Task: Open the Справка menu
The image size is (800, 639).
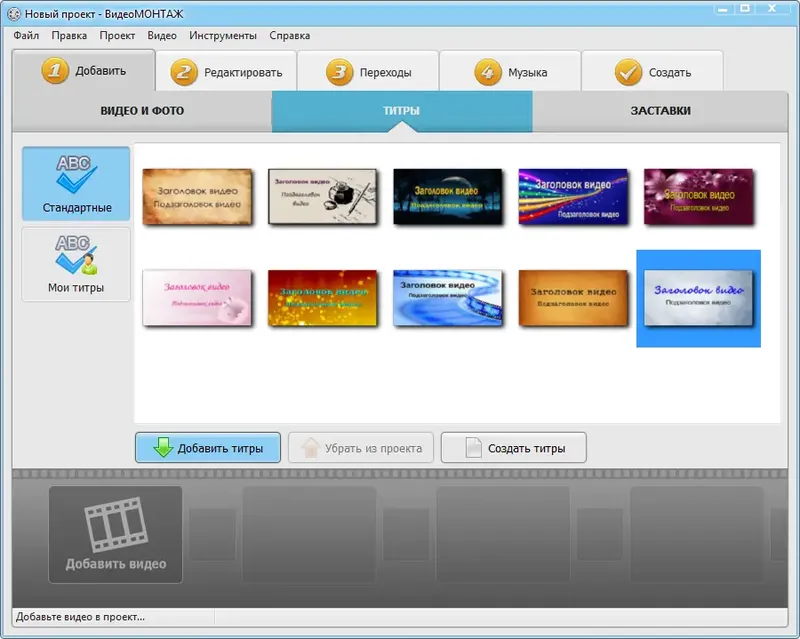Action: (289, 36)
